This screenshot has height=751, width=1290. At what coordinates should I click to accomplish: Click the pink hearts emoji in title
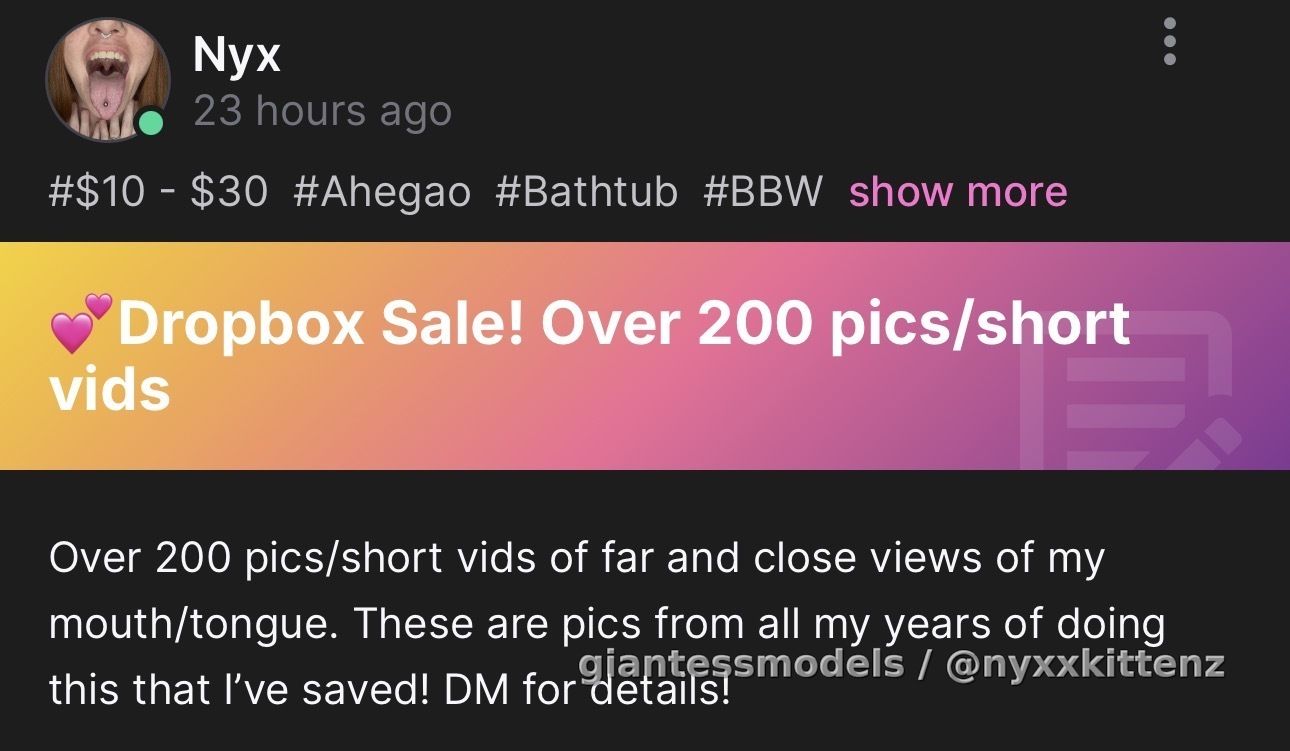(x=81, y=322)
